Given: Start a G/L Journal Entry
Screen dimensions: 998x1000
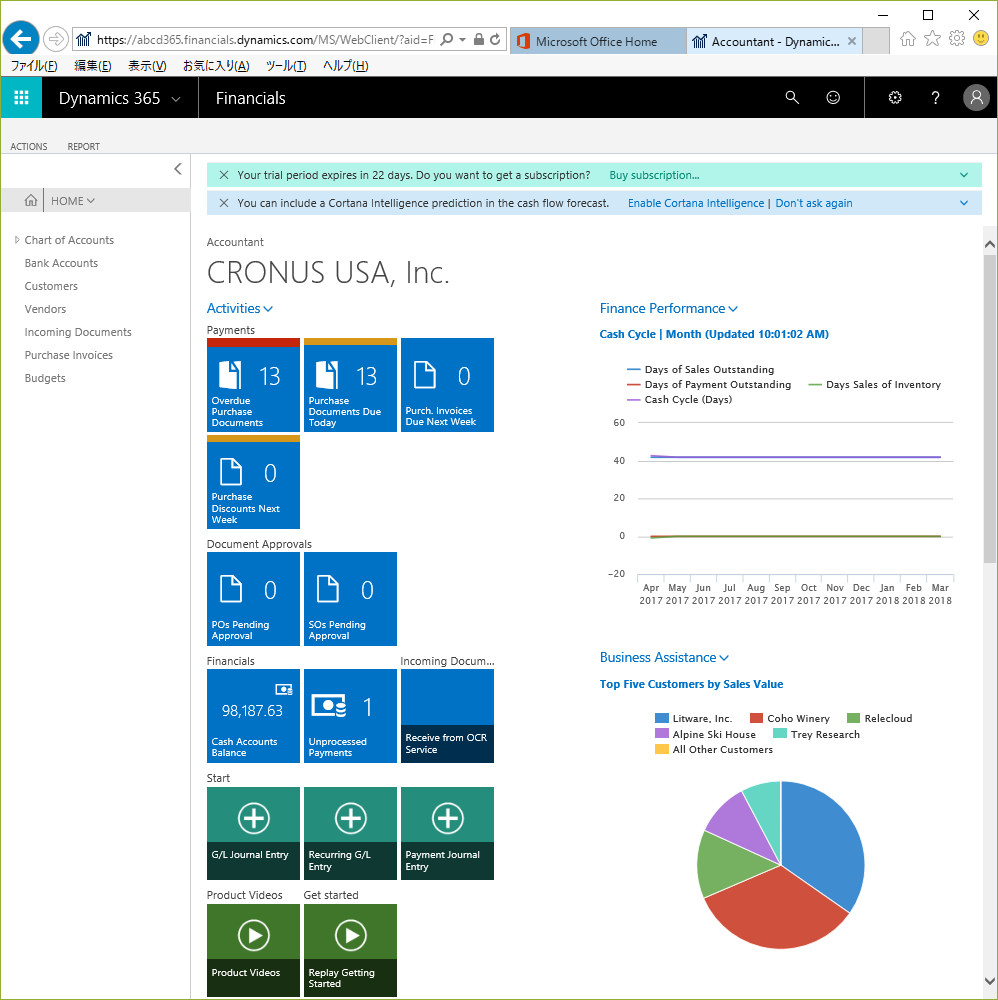Looking at the screenshot, I should [x=253, y=833].
